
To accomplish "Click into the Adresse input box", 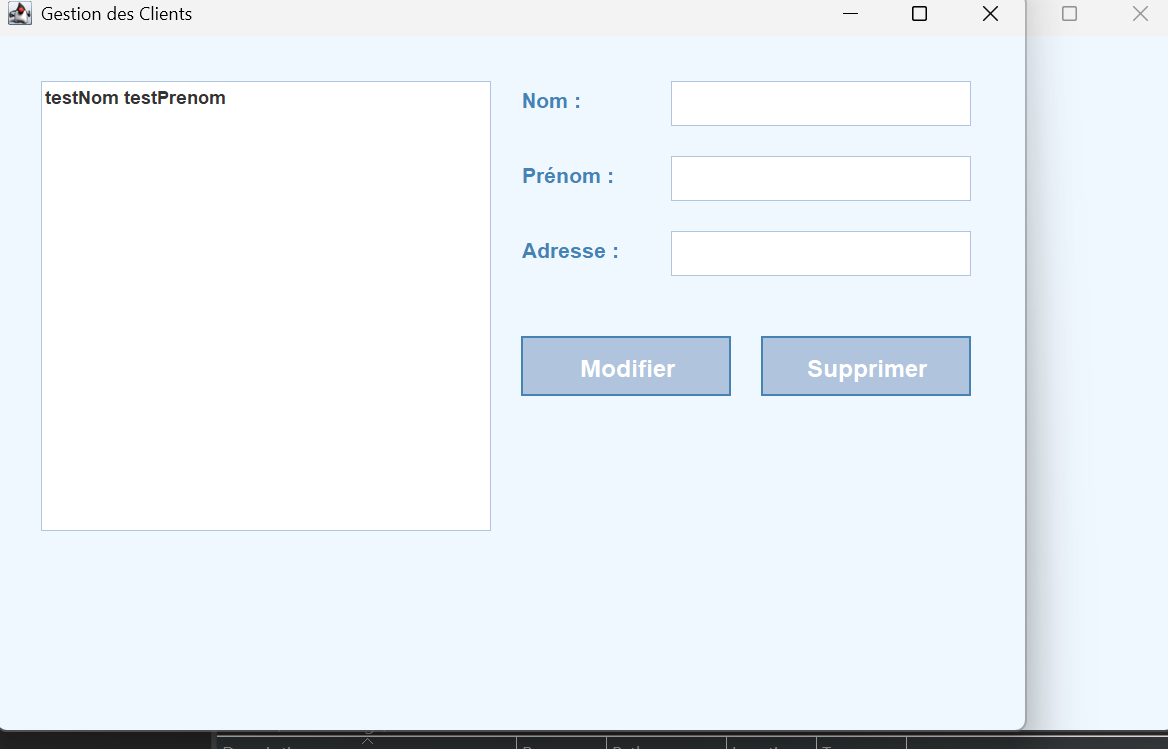I will pos(820,254).
